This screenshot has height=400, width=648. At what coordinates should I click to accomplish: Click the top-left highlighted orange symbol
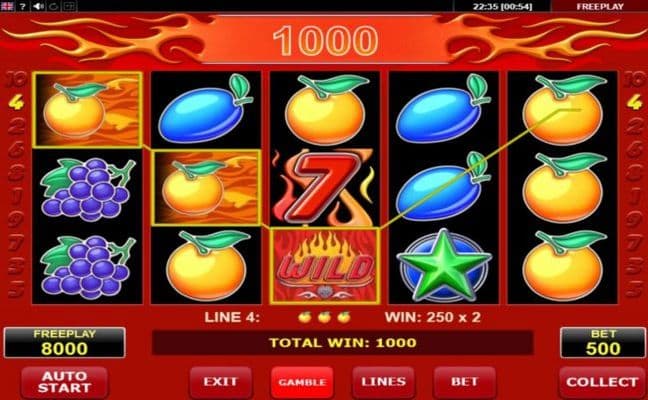(88, 110)
